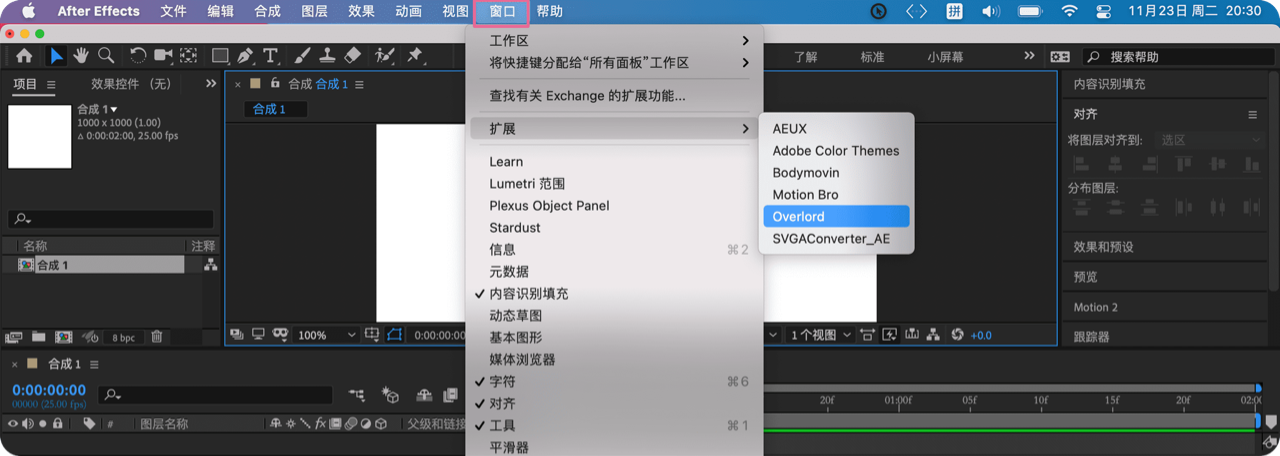
Task: Select the Zoom magnifier tool
Action: [x=105, y=56]
